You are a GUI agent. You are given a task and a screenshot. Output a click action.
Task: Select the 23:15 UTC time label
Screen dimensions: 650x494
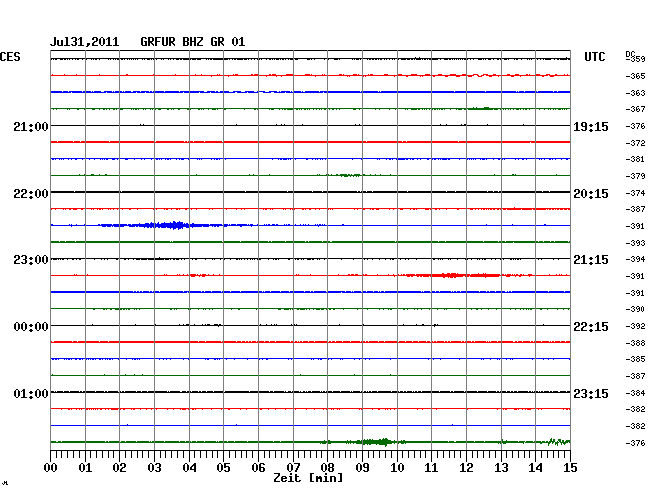[591, 393]
